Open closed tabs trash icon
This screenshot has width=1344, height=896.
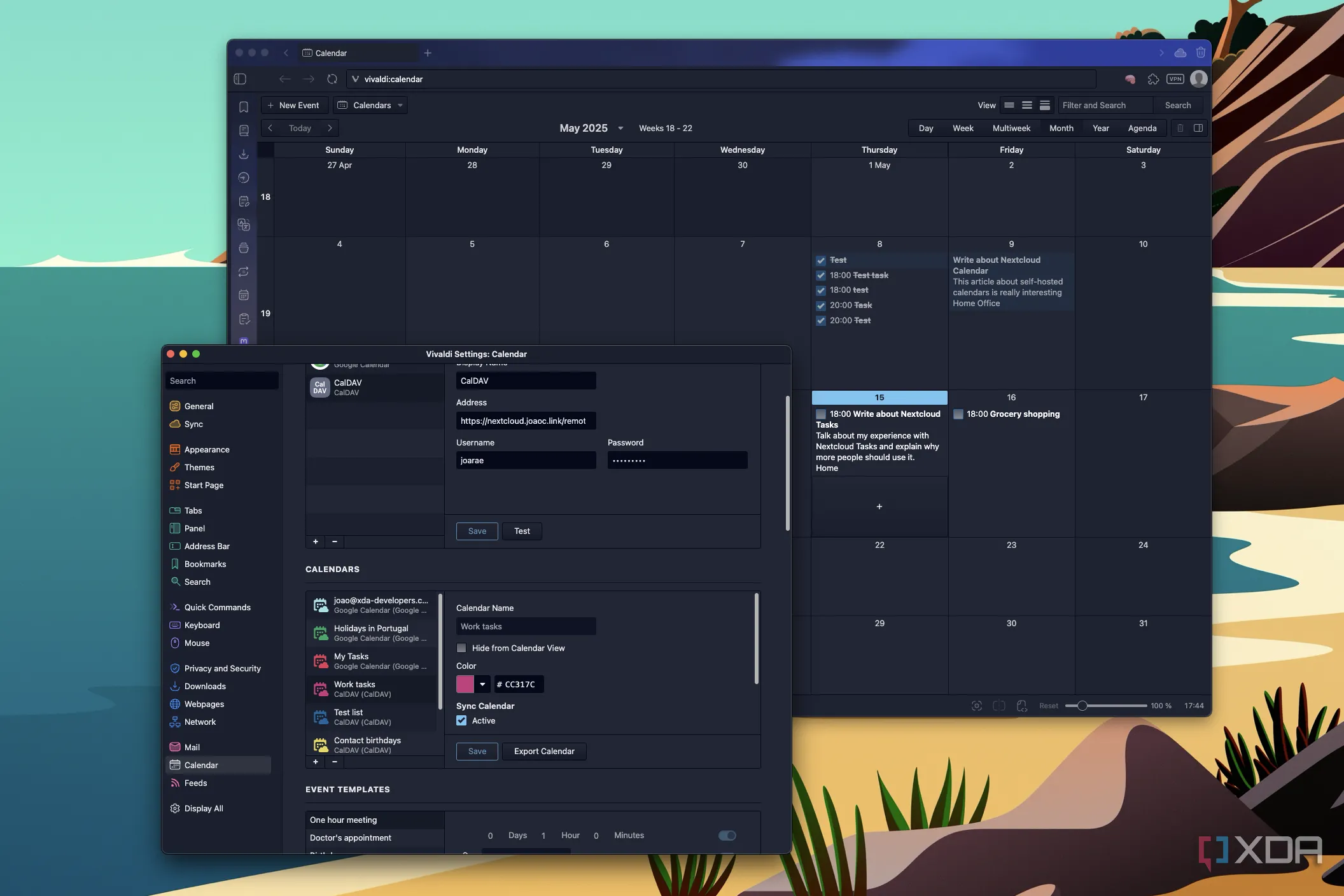click(1201, 53)
